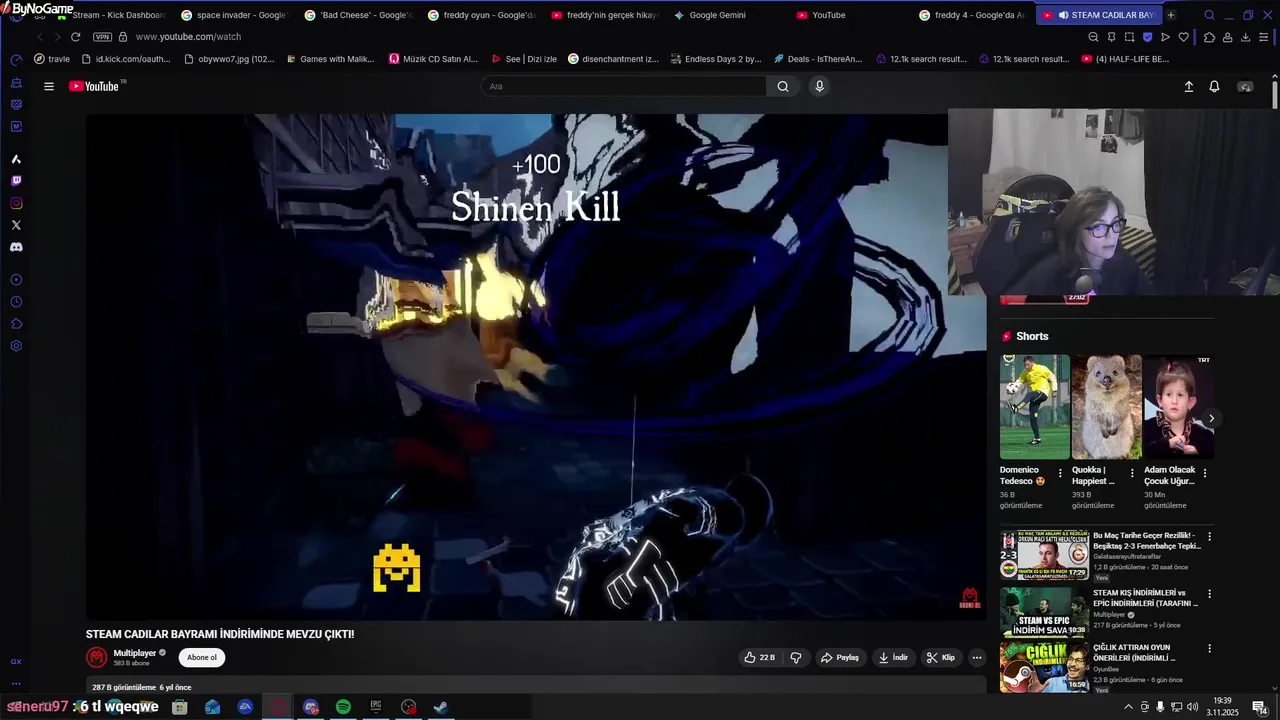1280x720 pixels.
Task: Open the browser extensions cube icon
Action: (x=1209, y=37)
